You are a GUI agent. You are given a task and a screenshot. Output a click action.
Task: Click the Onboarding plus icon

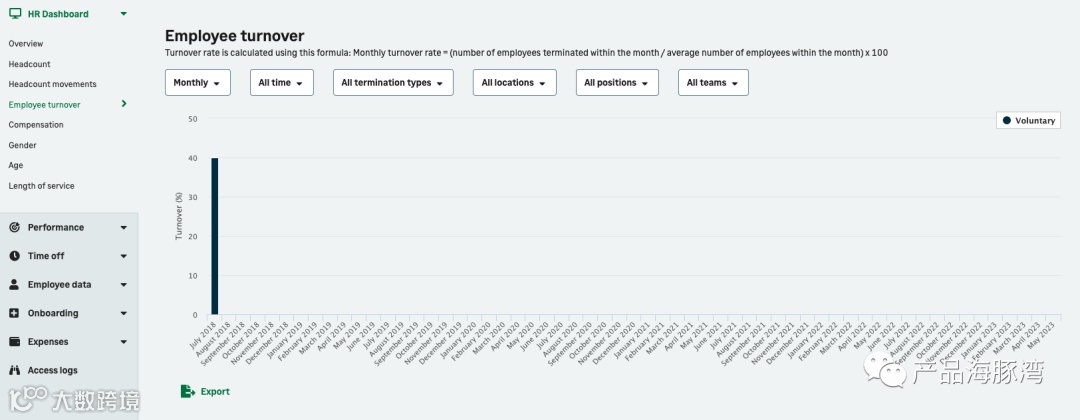click(x=15, y=313)
